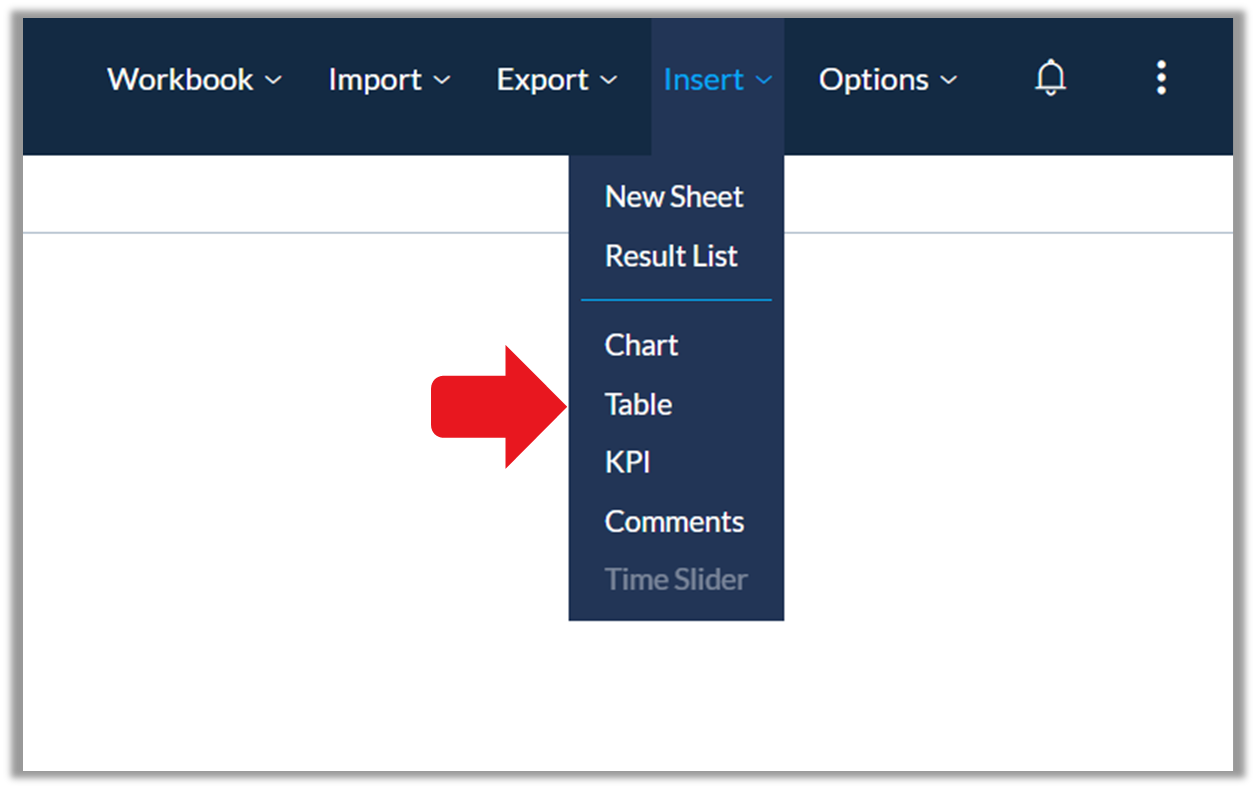Open the notifications bell icon
Screen dimensions: 1256x789
pos(1050,78)
